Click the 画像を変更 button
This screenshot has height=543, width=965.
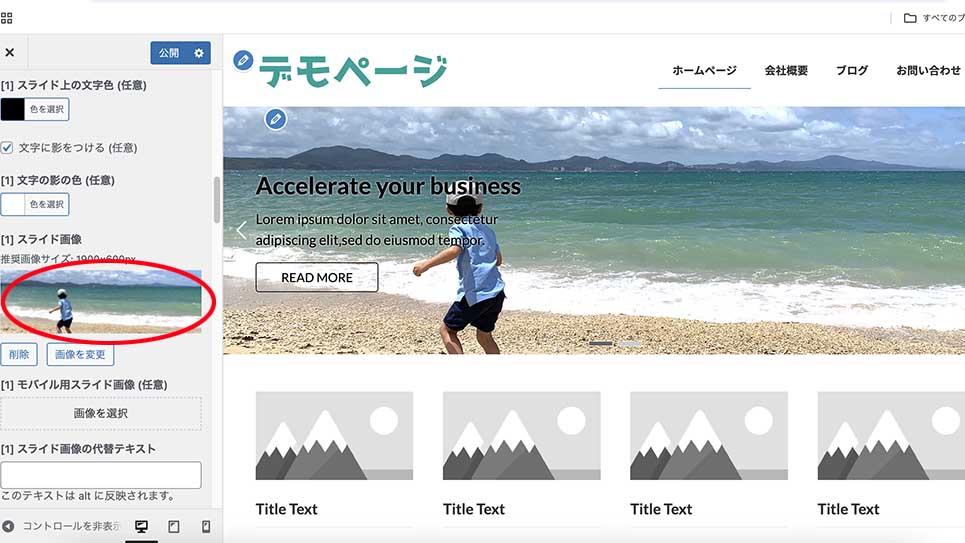coord(80,355)
